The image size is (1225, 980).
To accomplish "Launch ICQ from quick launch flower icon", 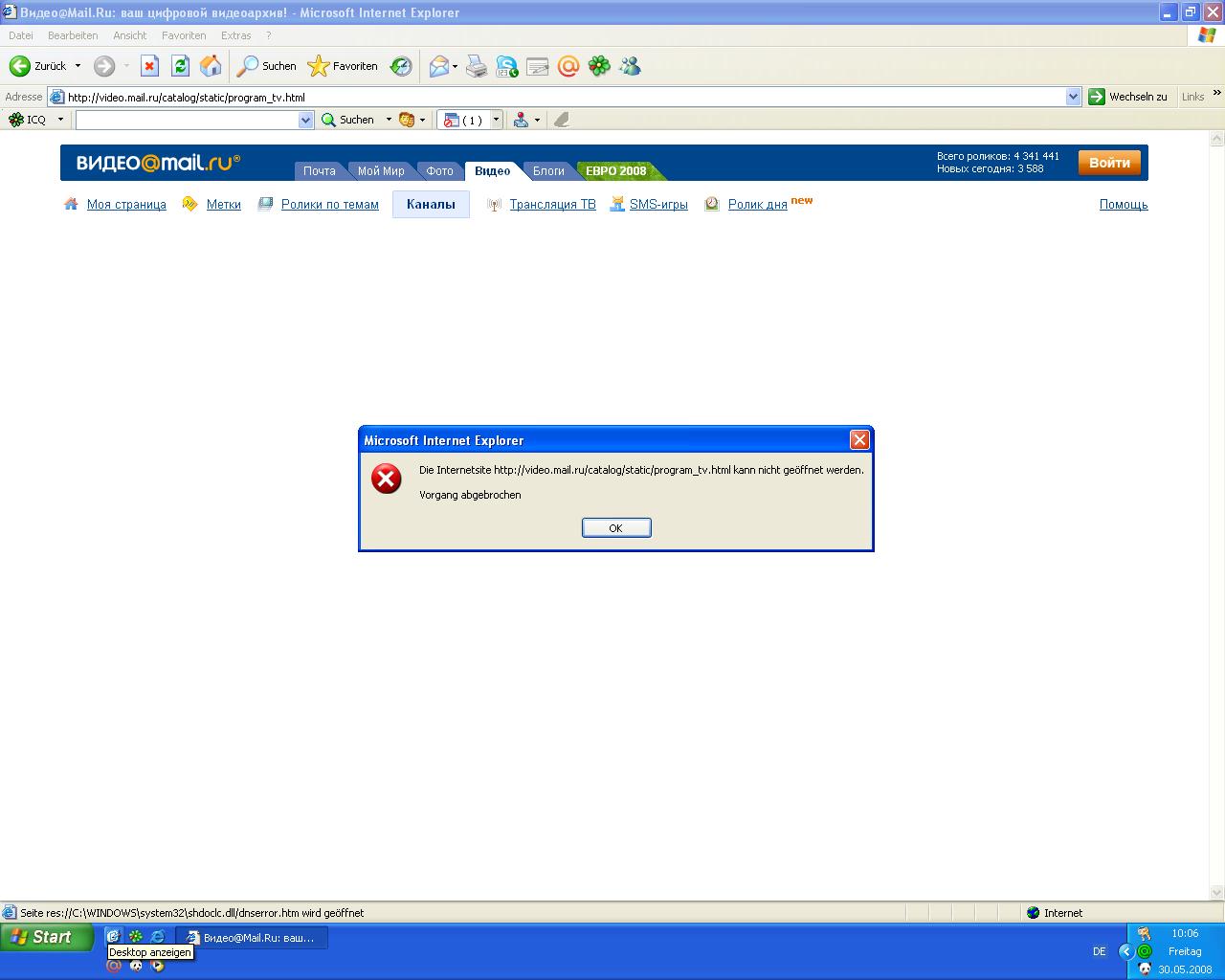I will 136,937.
